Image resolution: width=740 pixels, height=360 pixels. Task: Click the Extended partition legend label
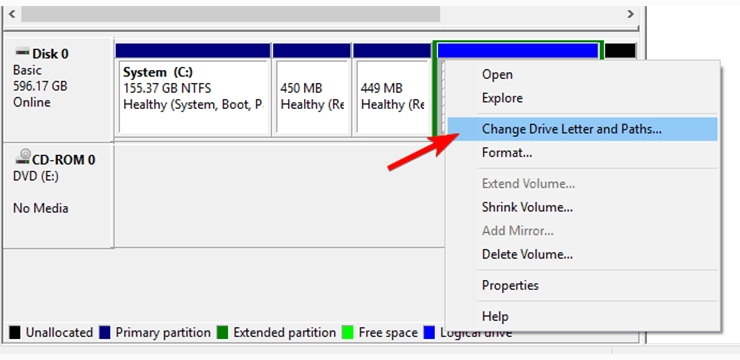284,333
